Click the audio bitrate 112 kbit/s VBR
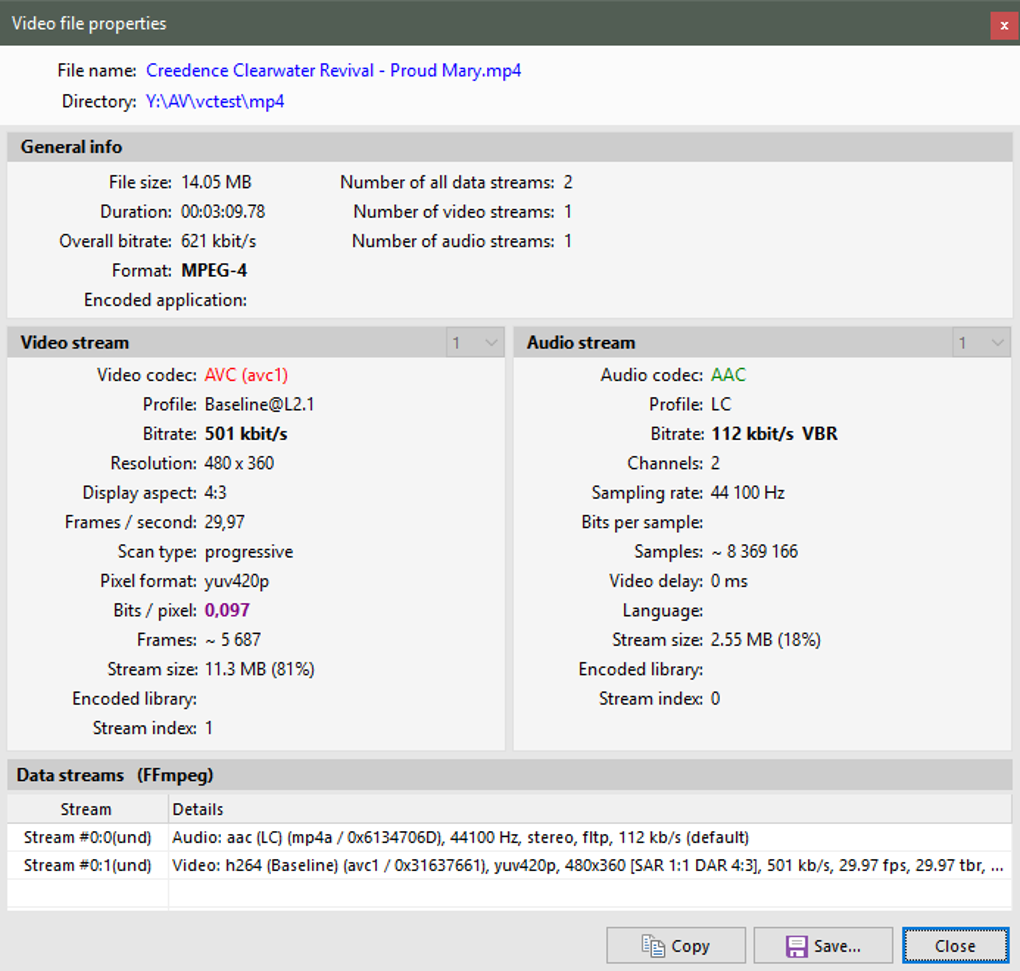Image resolution: width=1020 pixels, height=971 pixels. [x=774, y=434]
